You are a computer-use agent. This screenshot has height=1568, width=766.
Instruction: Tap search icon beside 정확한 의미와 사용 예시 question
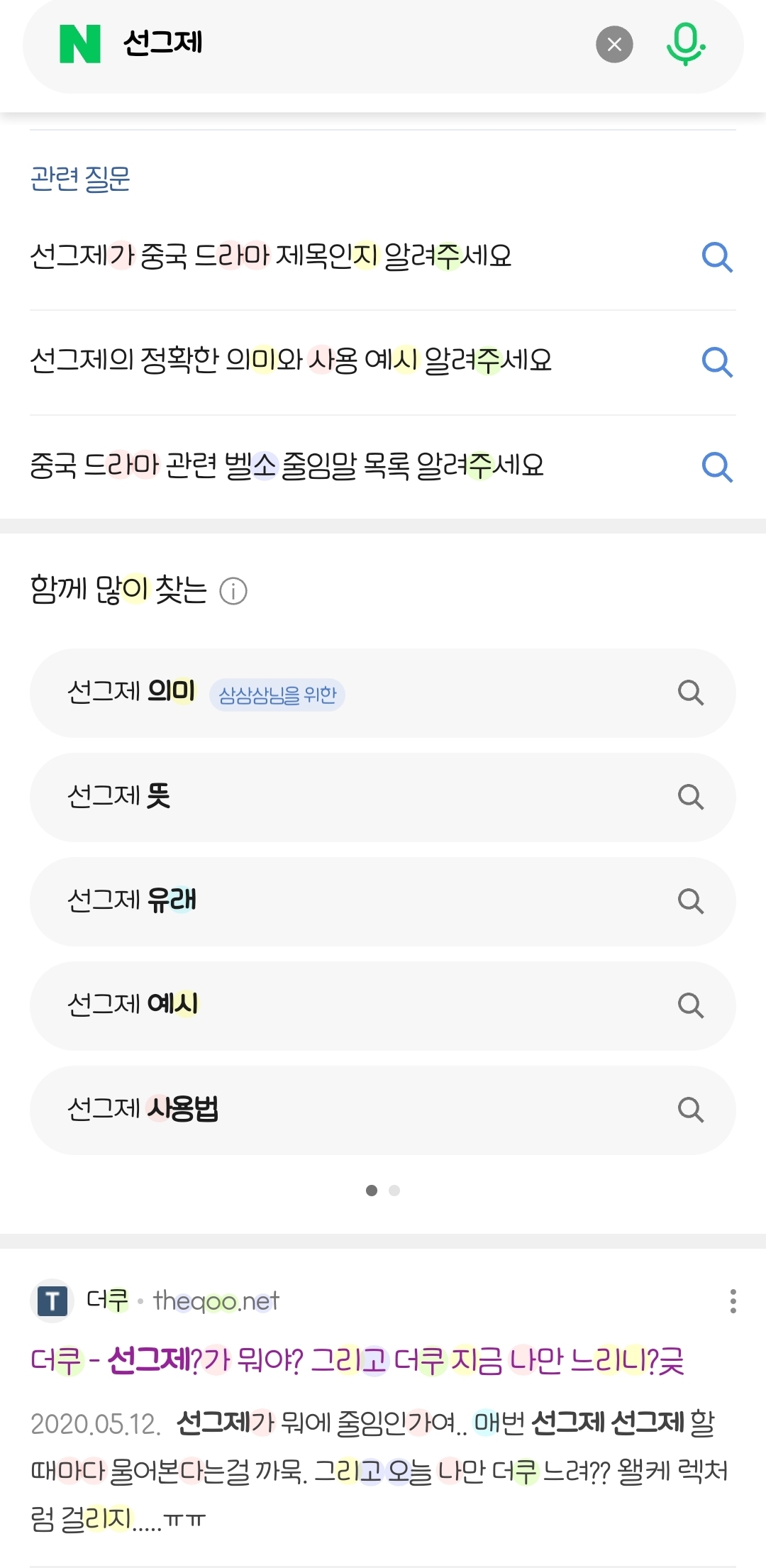coord(716,362)
